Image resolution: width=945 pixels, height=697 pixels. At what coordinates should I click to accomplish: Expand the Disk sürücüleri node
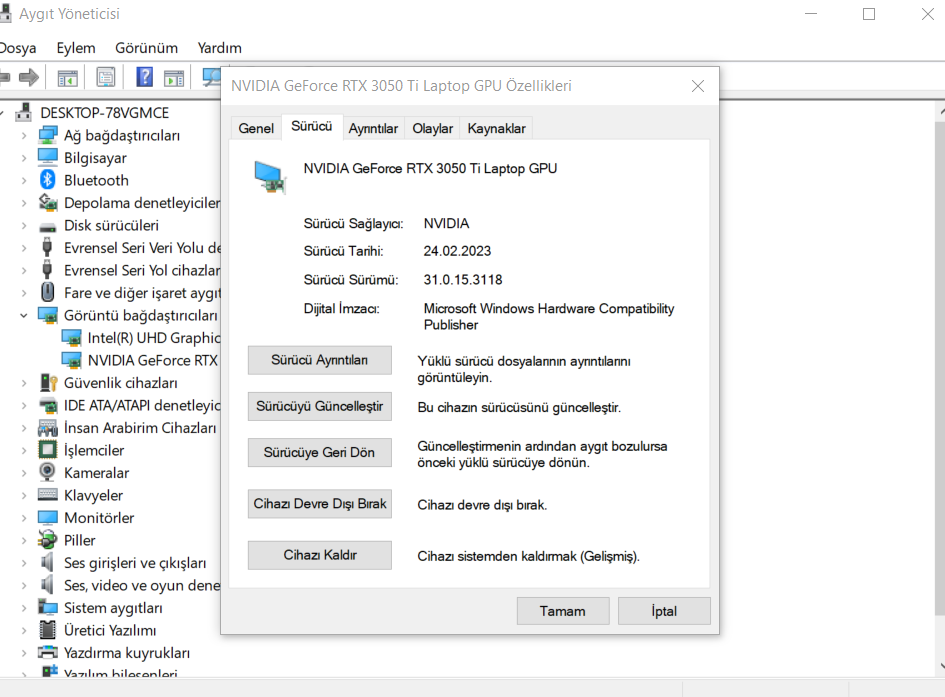[x=24, y=225]
